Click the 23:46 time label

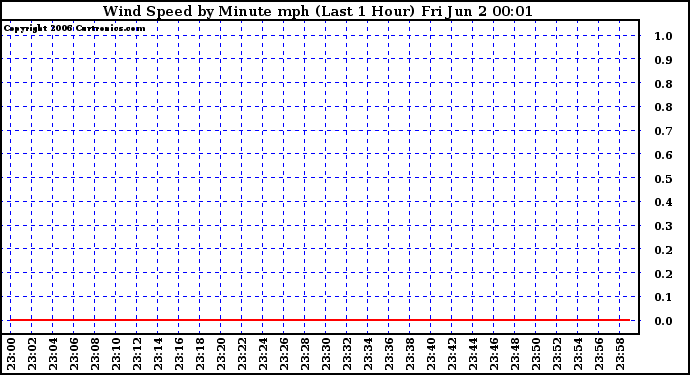[494, 354]
